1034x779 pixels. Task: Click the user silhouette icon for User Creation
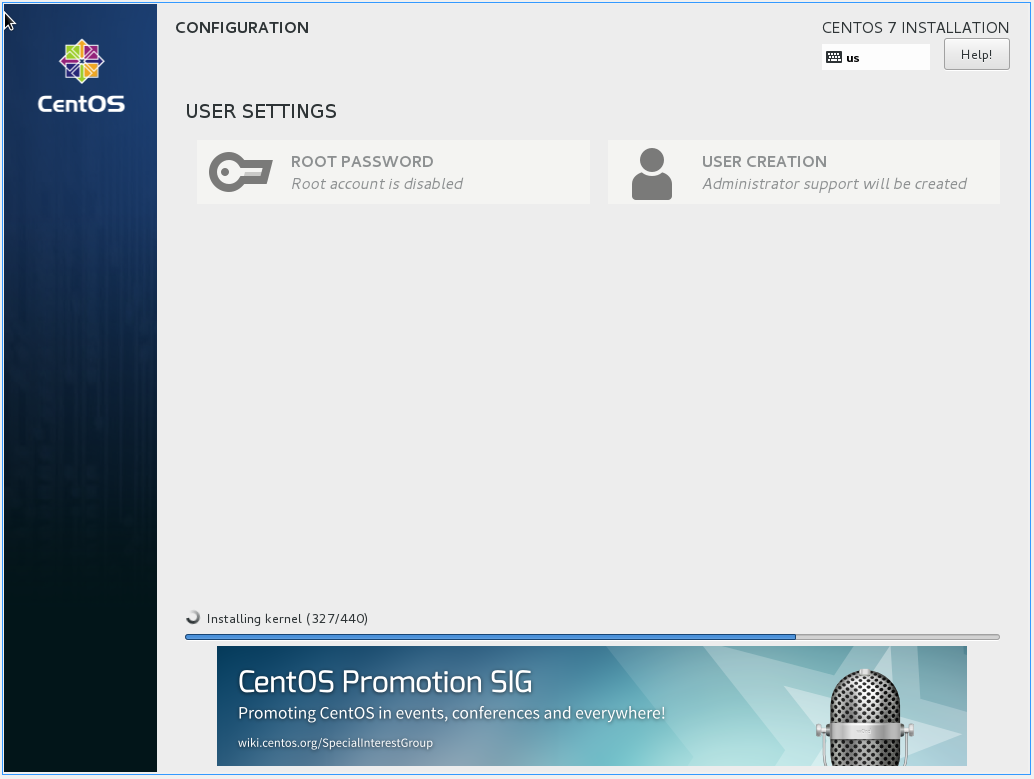(x=651, y=173)
